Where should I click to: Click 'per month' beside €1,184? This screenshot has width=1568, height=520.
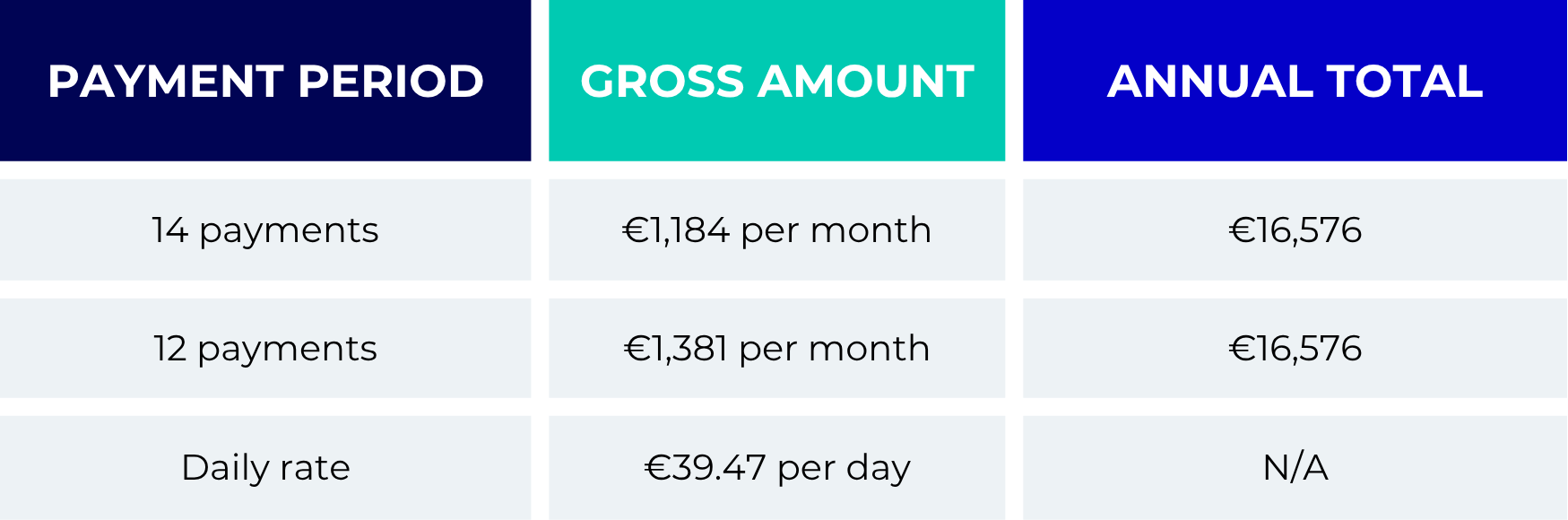836,231
